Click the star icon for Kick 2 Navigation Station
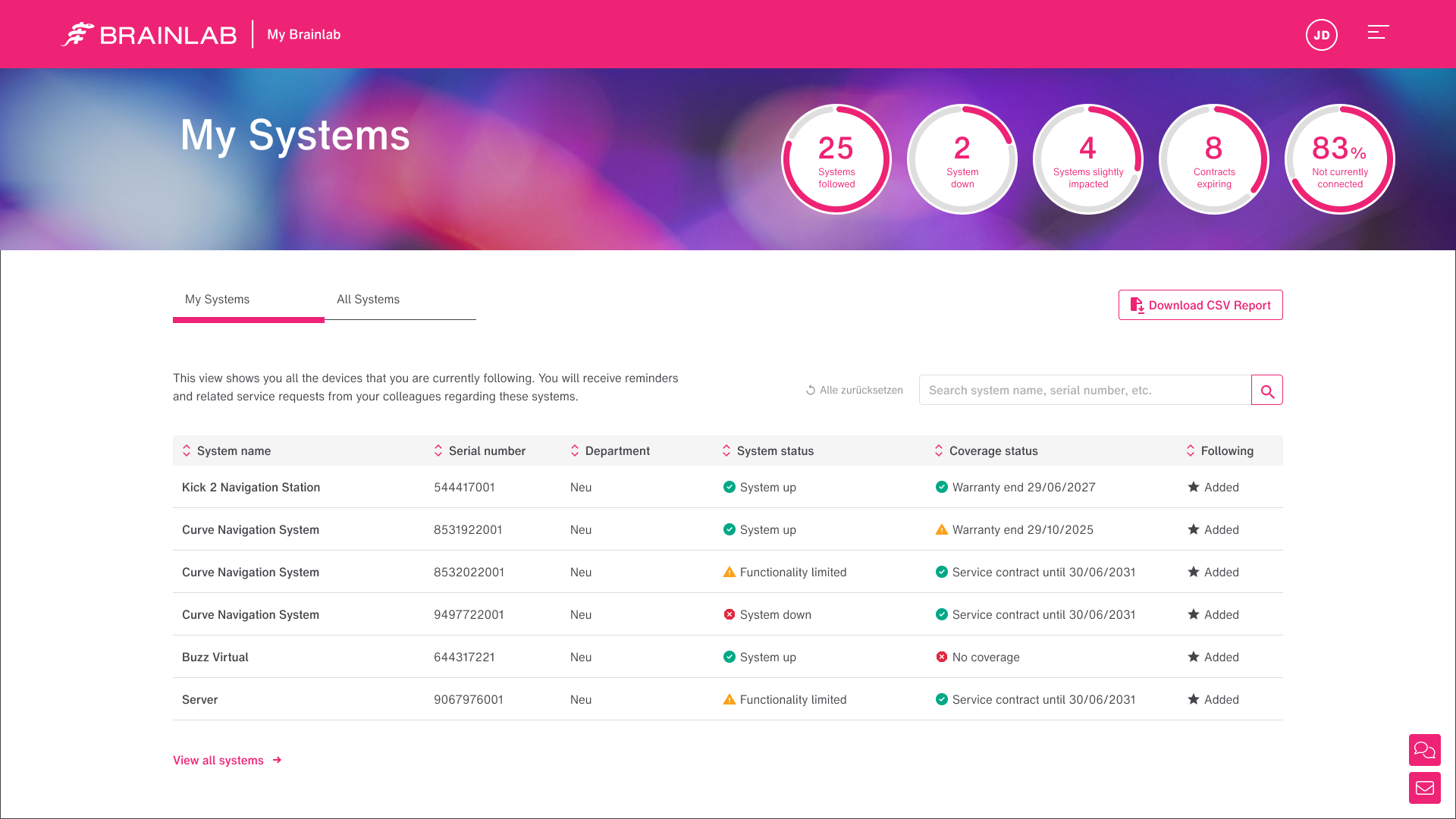This screenshot has height=819, width=1456. pos(1193,487)
